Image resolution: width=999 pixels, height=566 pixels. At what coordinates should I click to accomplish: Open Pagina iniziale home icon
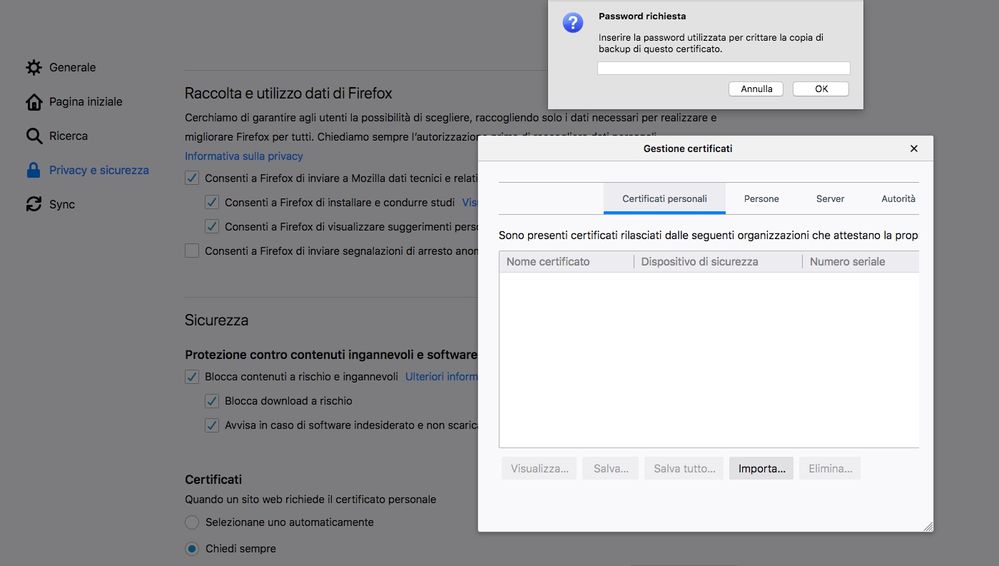point(34,102)
